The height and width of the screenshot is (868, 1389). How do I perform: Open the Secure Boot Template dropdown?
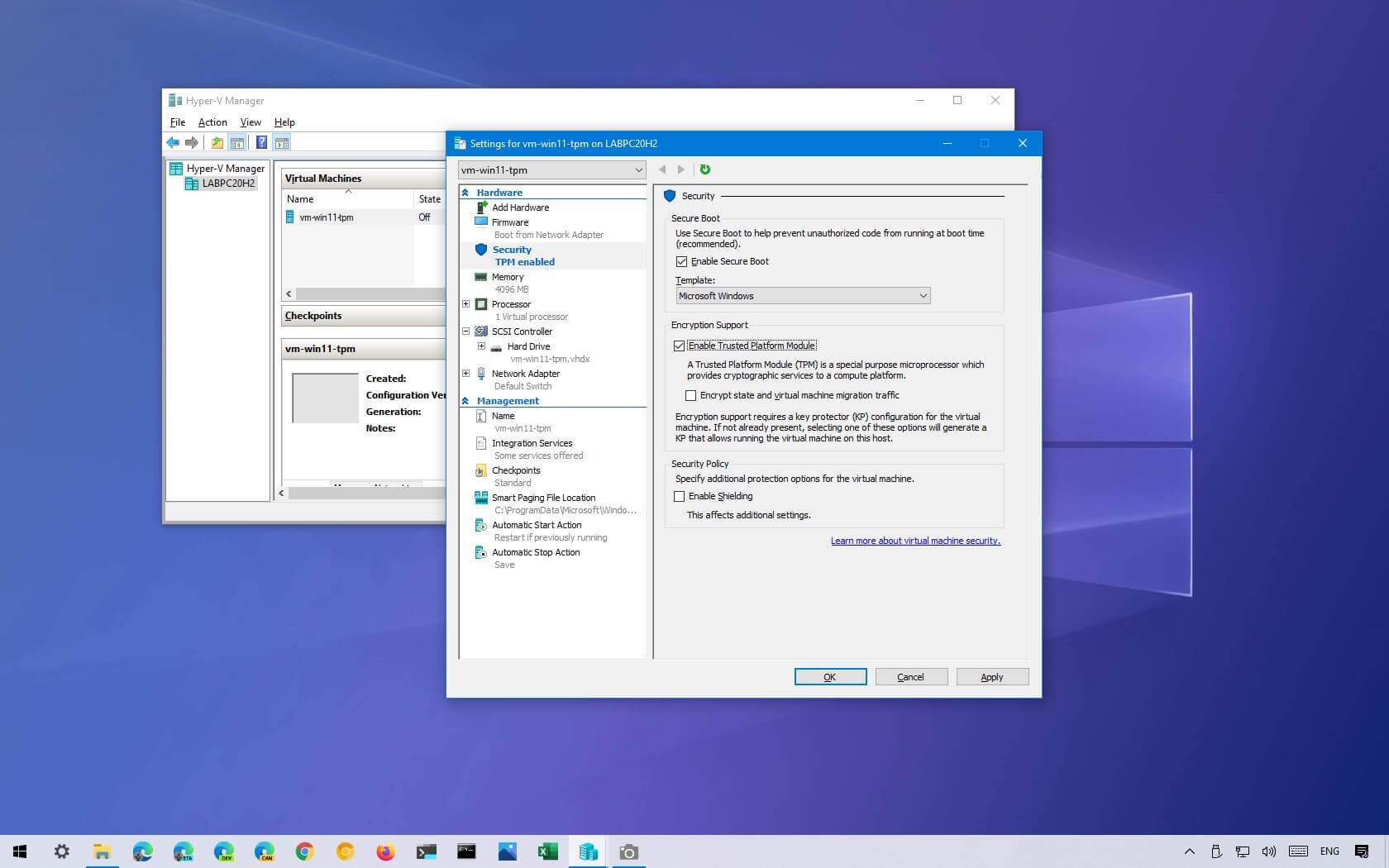(x=802, y=296)
